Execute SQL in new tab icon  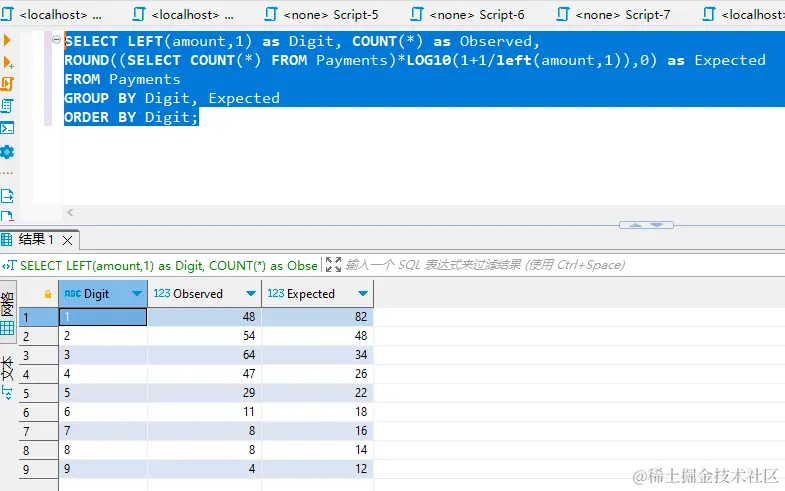pyautogui.click(x=8, y=63)
